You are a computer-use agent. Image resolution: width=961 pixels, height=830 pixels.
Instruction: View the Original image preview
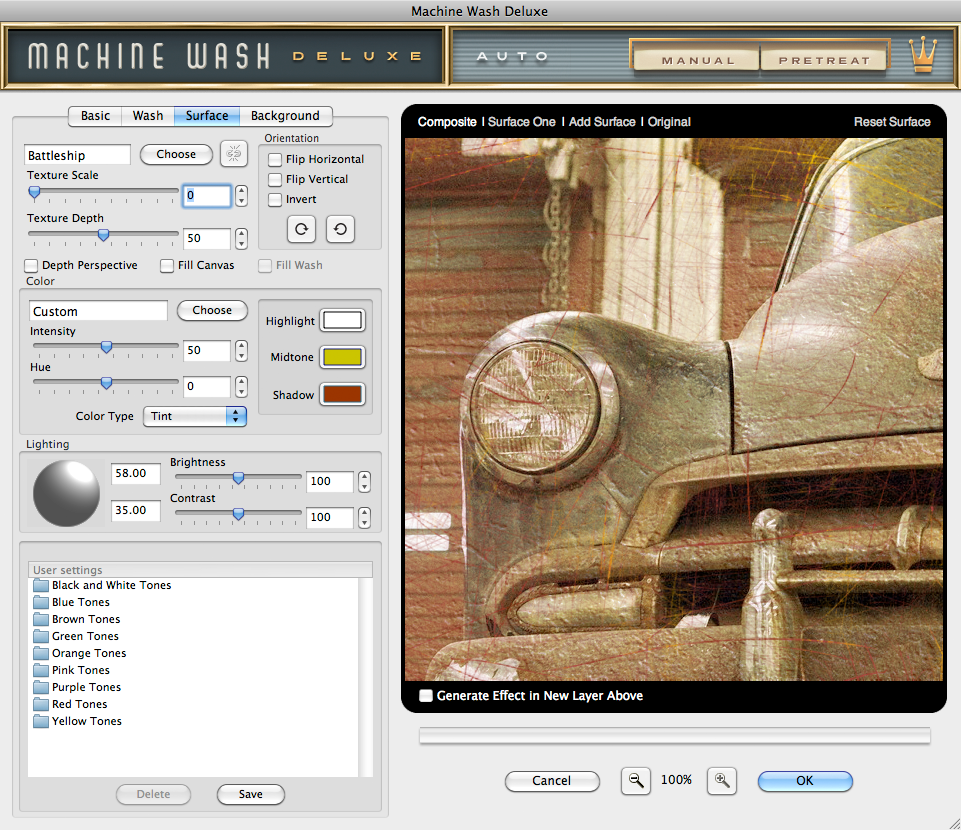[669, 122]
